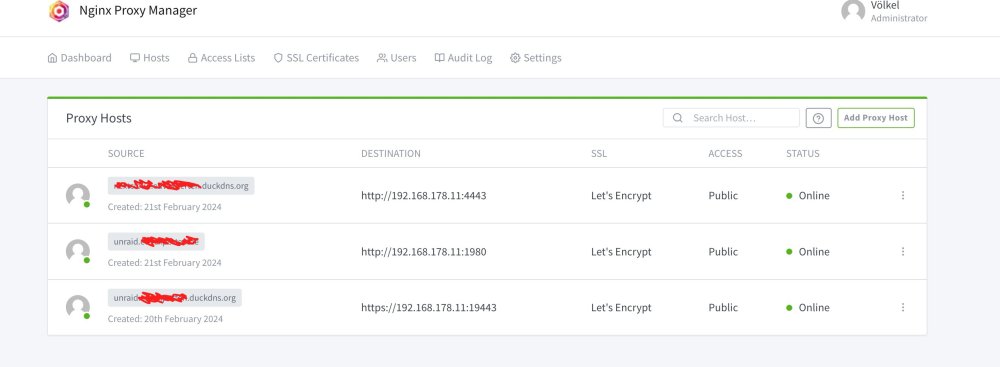Click the search magnifier icon
1000x367 pixels.
(x=678, y=118)
